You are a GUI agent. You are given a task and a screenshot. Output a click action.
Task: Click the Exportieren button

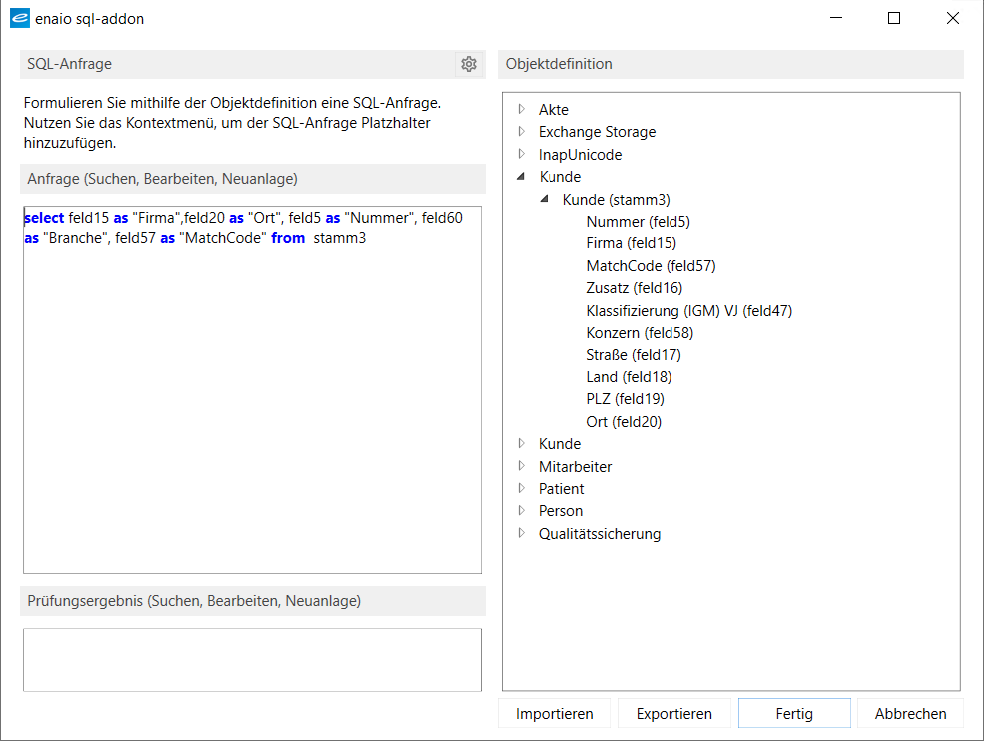[674, 714]
